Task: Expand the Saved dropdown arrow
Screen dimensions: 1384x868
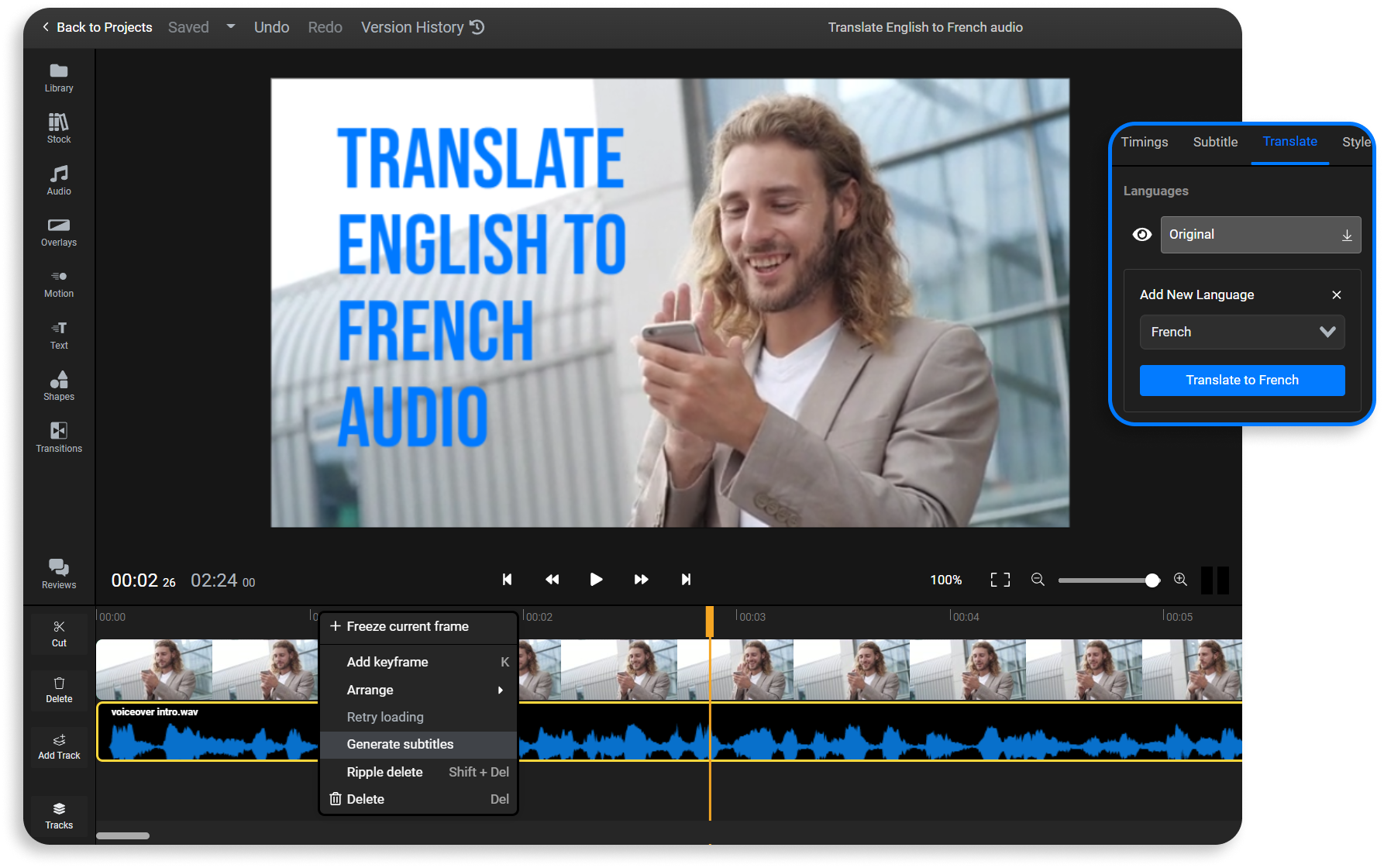Action: tap(231, 26)
